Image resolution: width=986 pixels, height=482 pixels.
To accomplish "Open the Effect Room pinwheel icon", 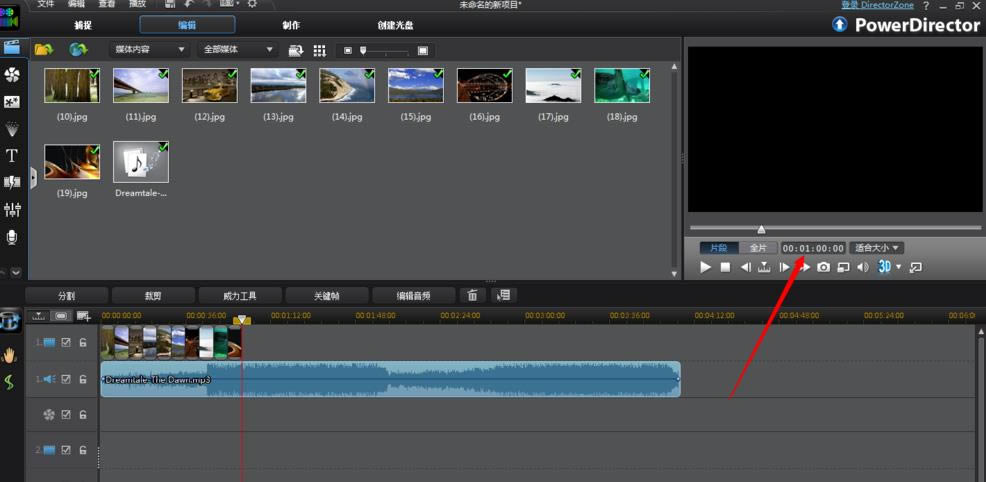I will coord(12,75).
